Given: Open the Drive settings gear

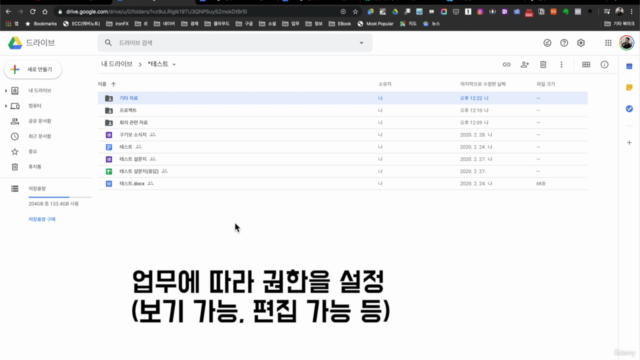Looking at the screenshot, I should point(581,43).
